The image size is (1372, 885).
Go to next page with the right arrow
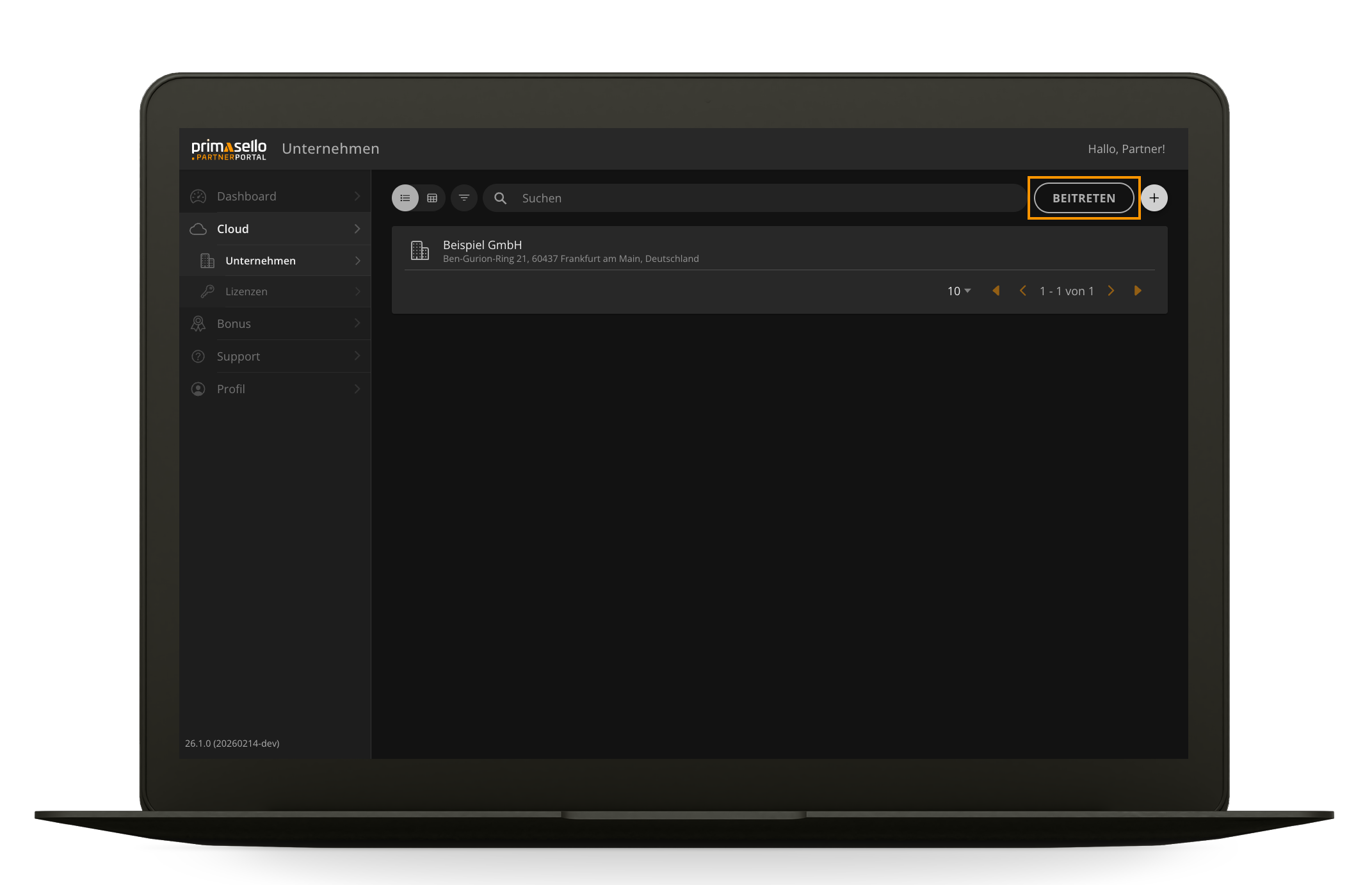click(1111, 290)
